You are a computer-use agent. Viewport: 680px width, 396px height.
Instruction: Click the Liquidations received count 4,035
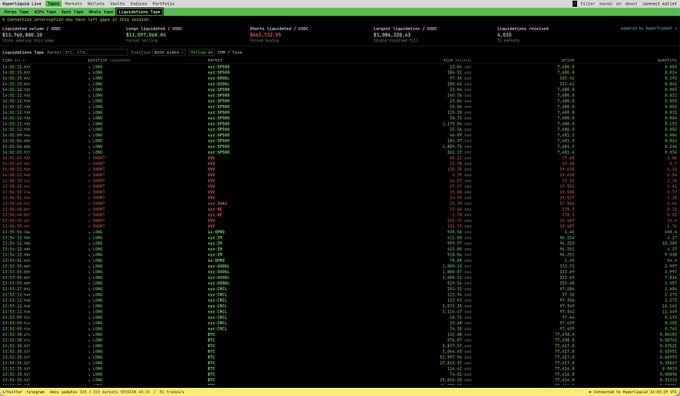coord(504,35)
